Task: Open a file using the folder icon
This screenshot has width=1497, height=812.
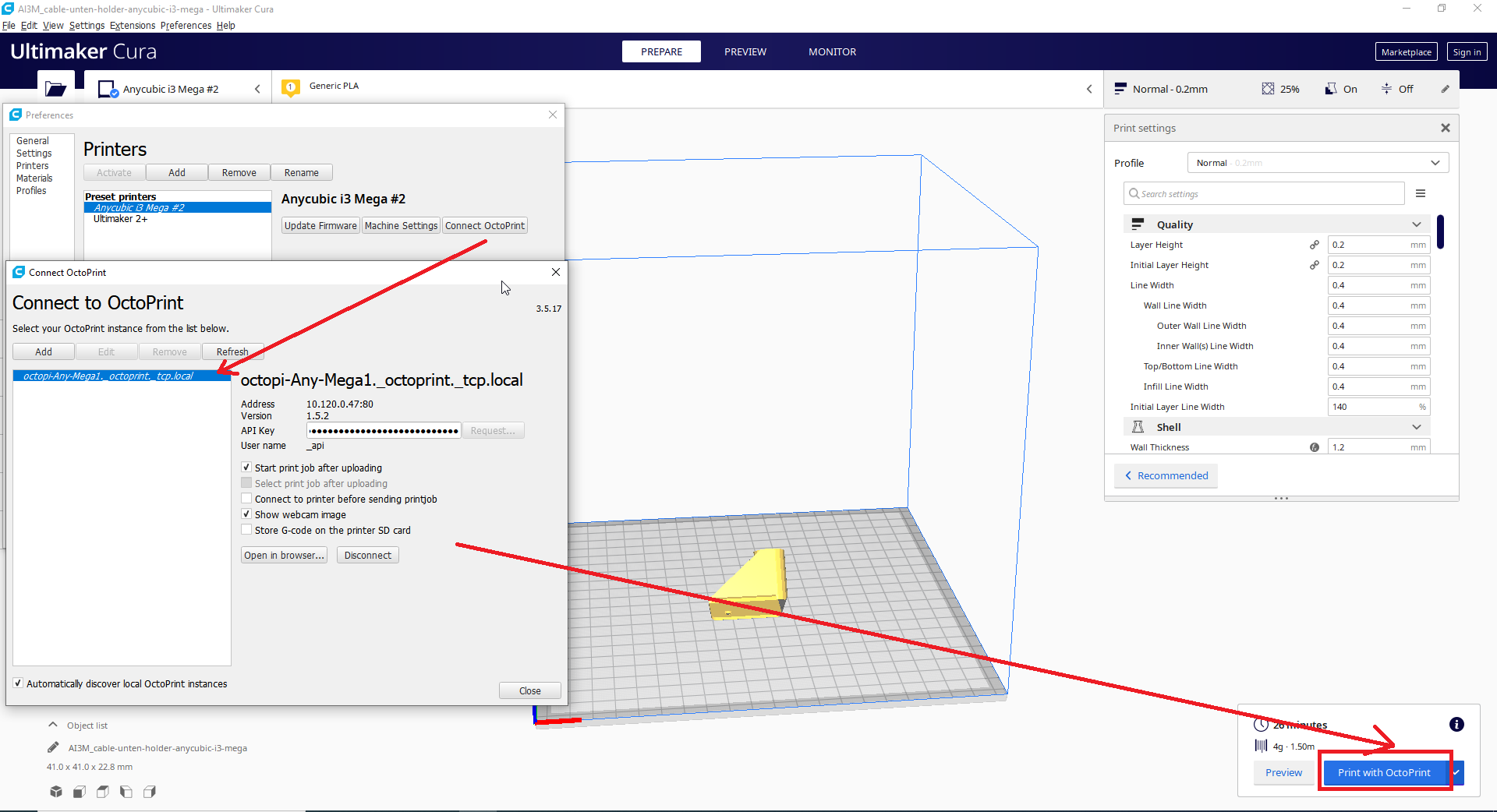Action: (55, 88)
